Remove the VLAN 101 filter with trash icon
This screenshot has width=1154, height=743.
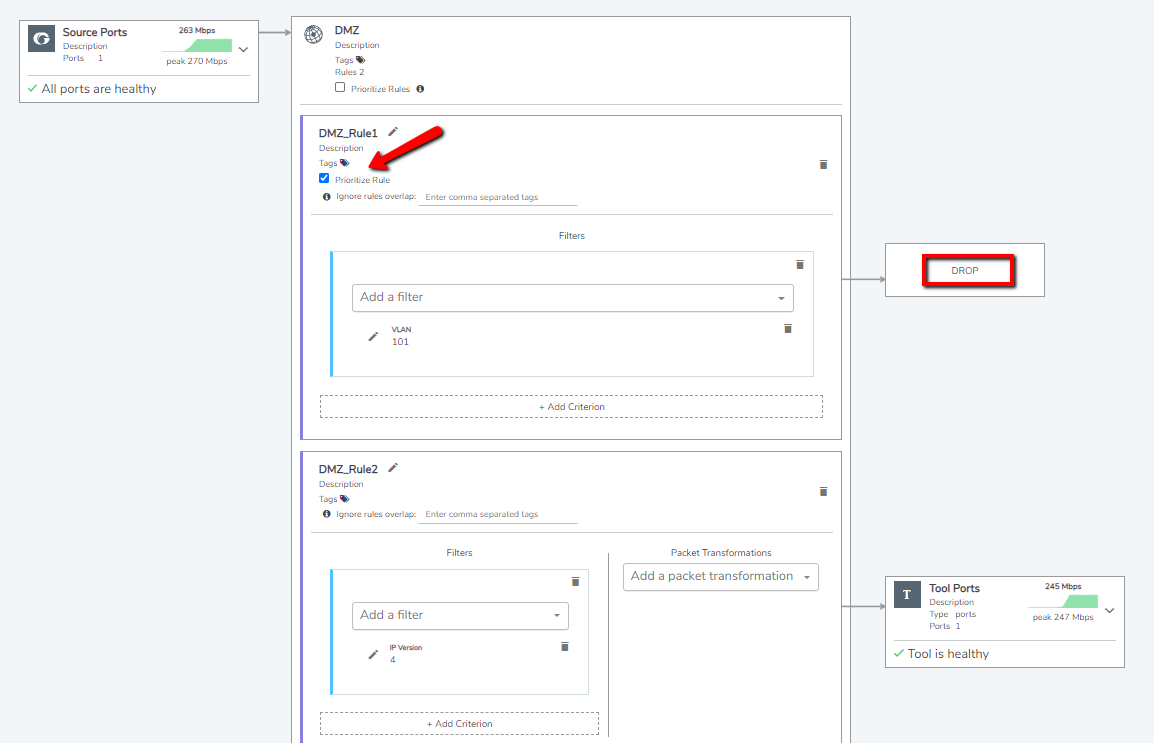point(787,328)
